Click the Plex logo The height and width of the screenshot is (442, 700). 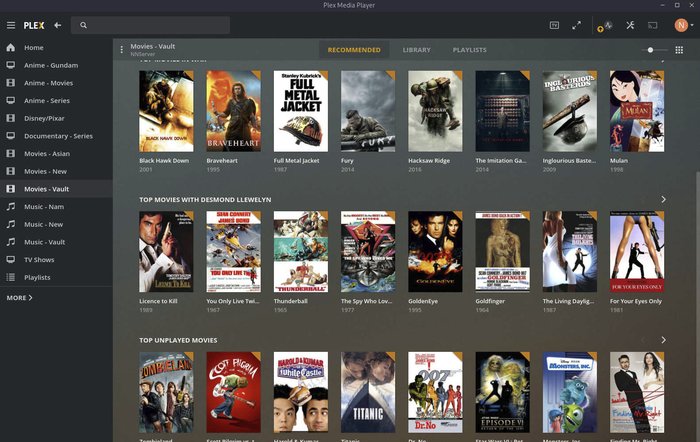tap(34, 25)
